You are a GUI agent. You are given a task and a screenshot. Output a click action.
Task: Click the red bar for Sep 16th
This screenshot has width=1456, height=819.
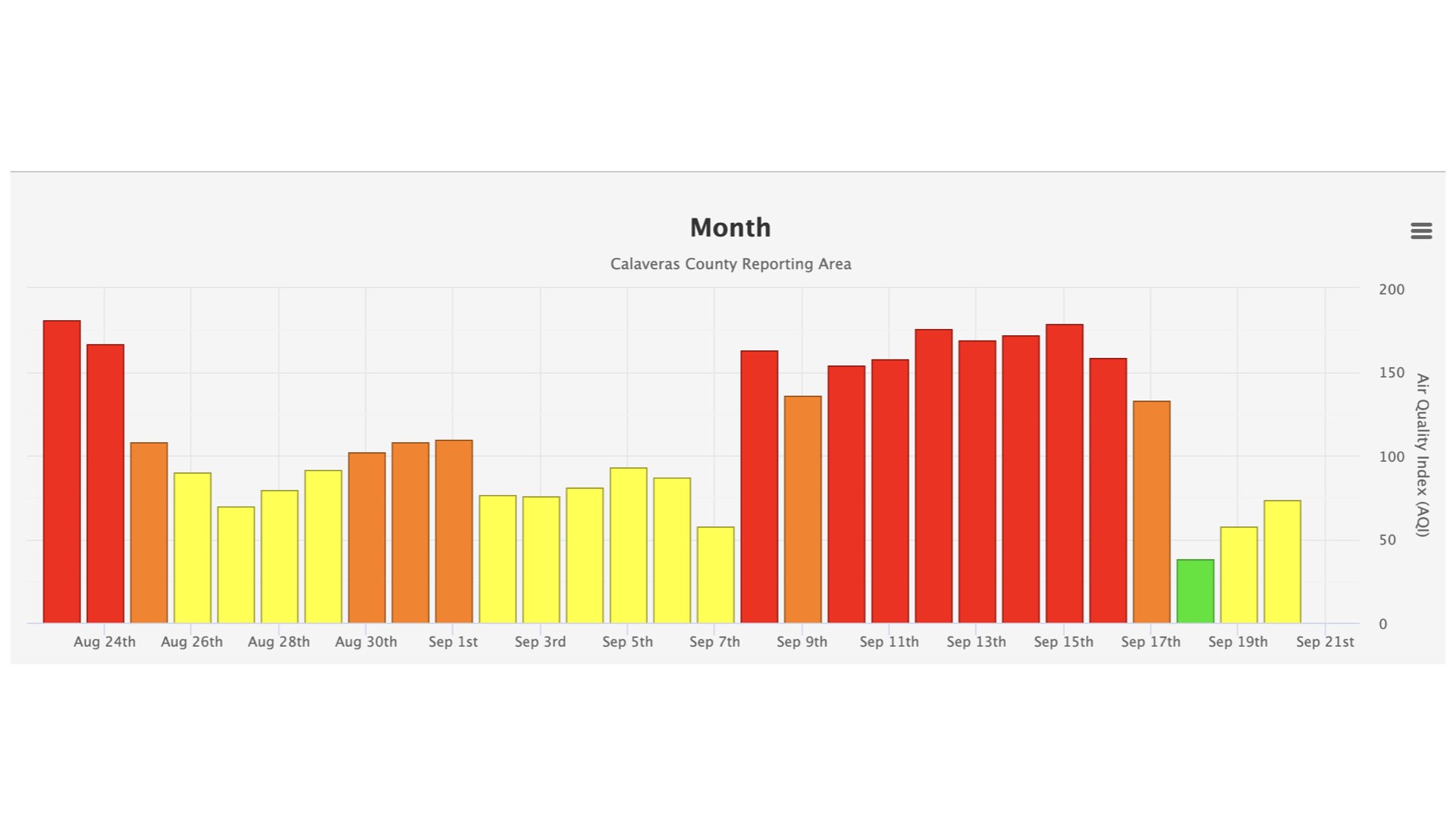[x=1108, y=491]
